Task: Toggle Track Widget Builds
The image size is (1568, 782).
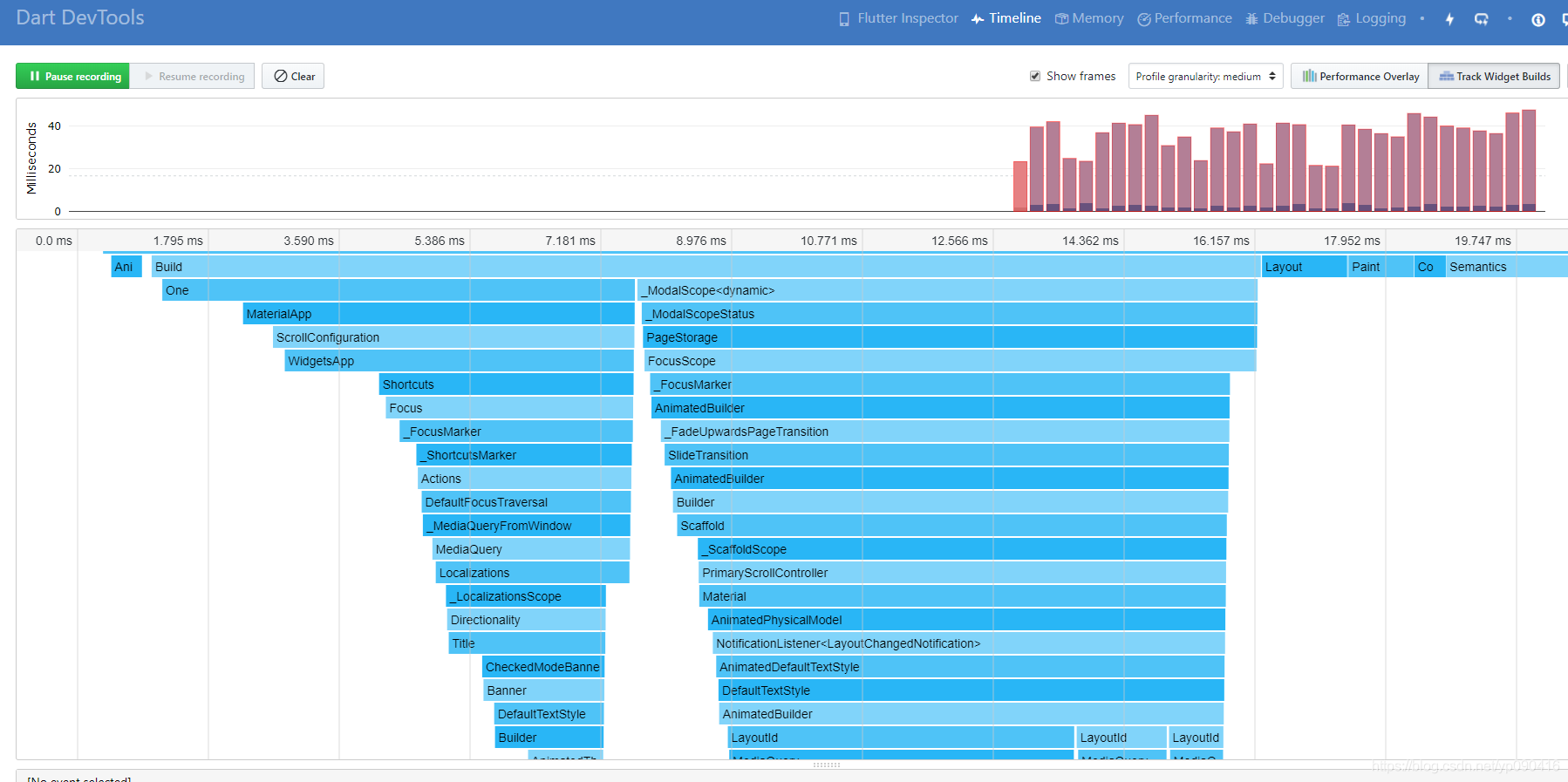Action: pos(1495,76)
